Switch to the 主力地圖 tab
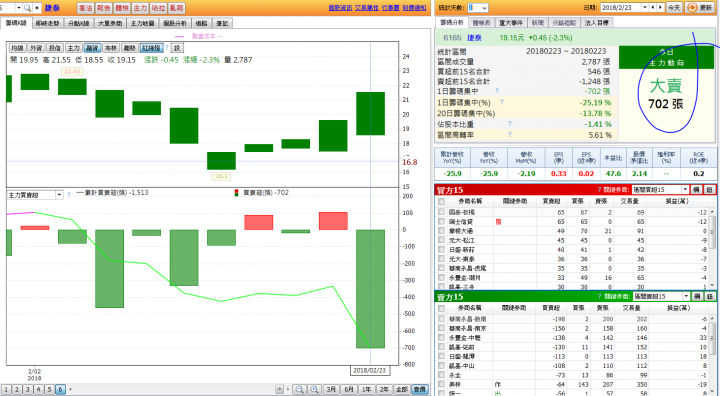 click(142, 23)
